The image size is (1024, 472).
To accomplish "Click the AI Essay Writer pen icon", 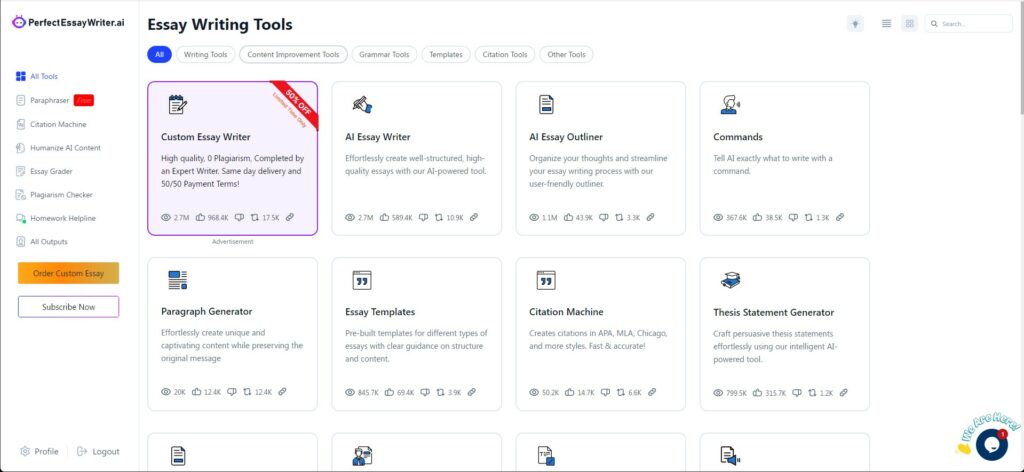I will click(362, 104).
